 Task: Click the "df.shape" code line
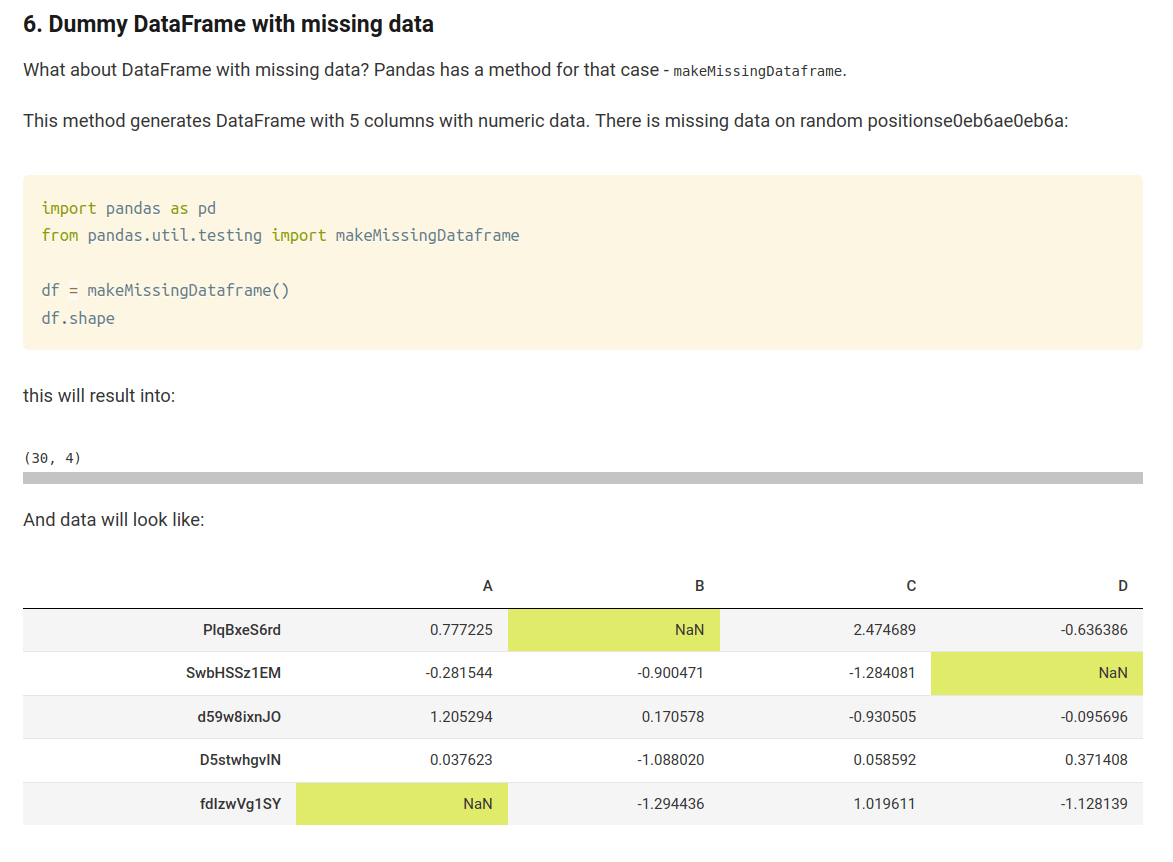(78, 318)
